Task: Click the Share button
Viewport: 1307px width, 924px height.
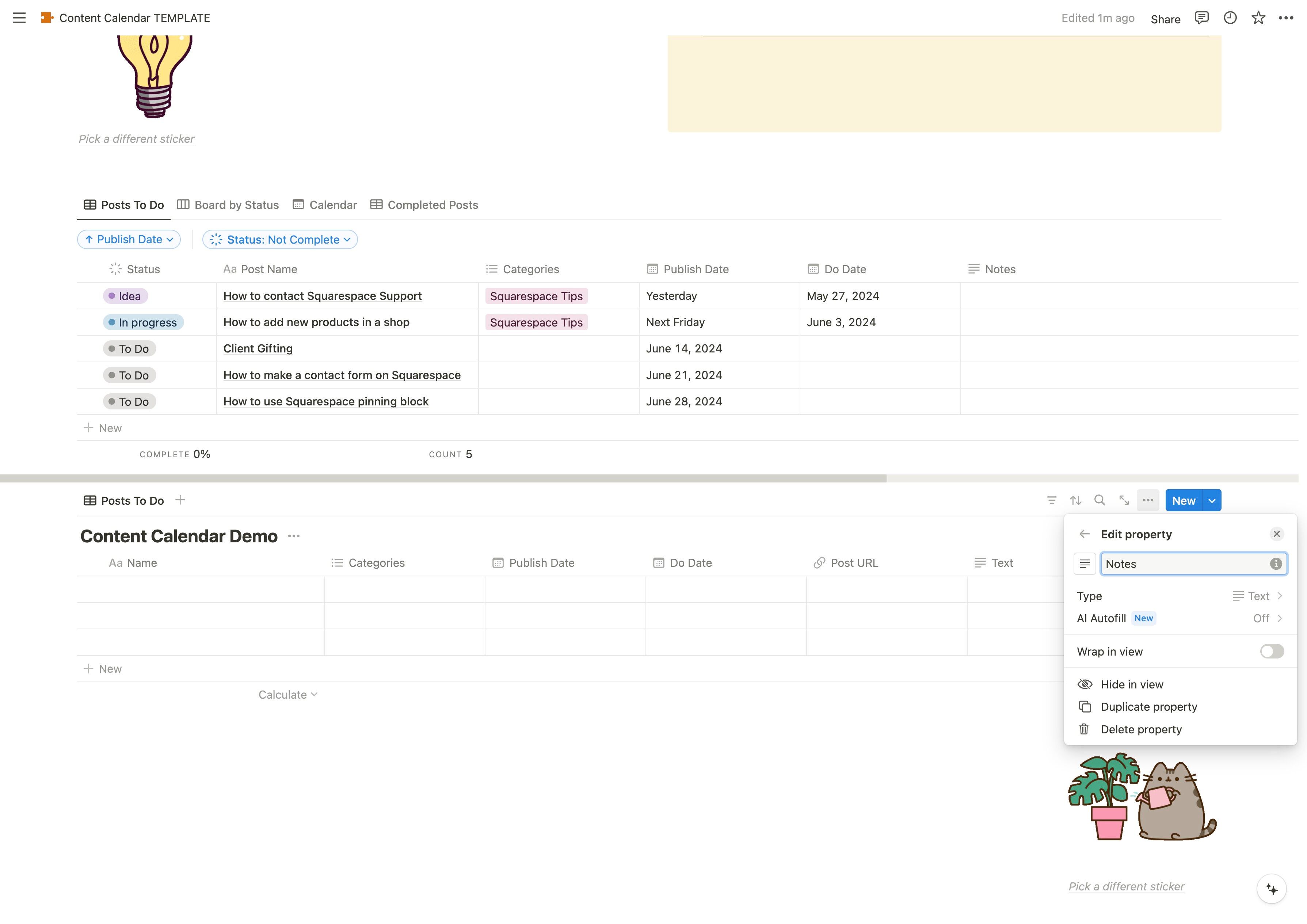Action: click(x=1165, y=19)
